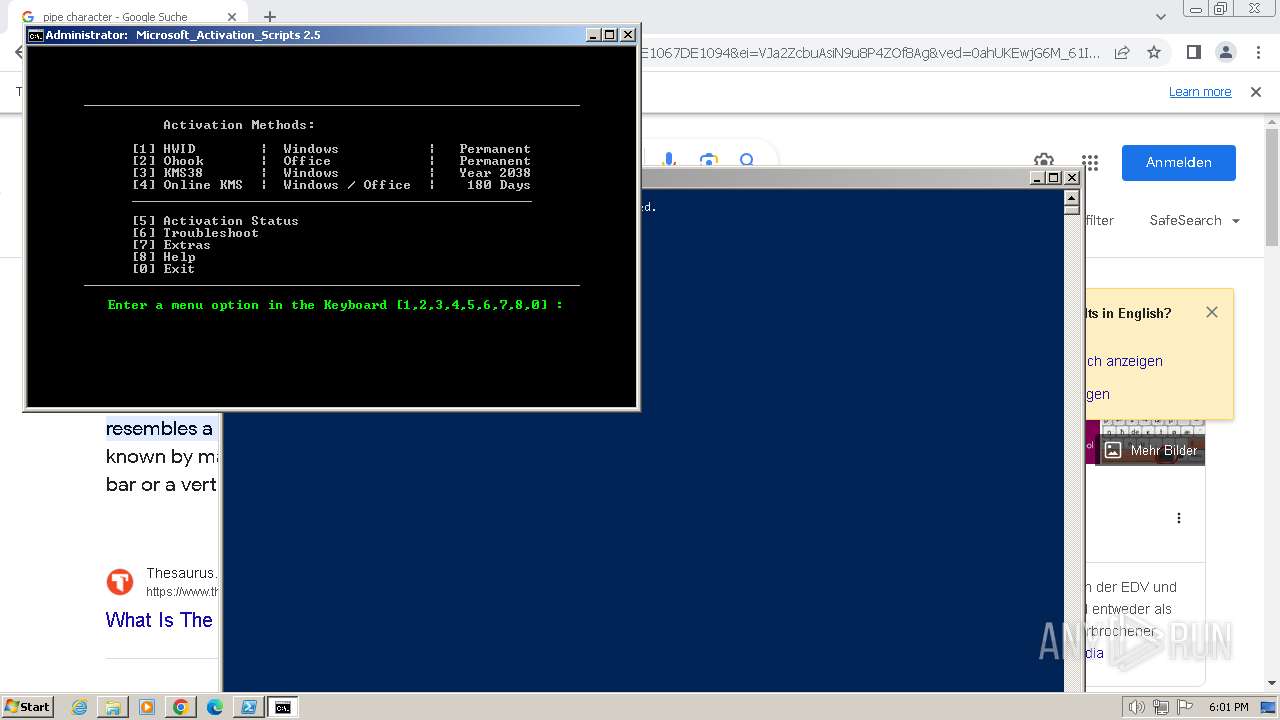1280x720 pixels.
Task: Open a new Chrome tab
Action: [x=270, y=17]
